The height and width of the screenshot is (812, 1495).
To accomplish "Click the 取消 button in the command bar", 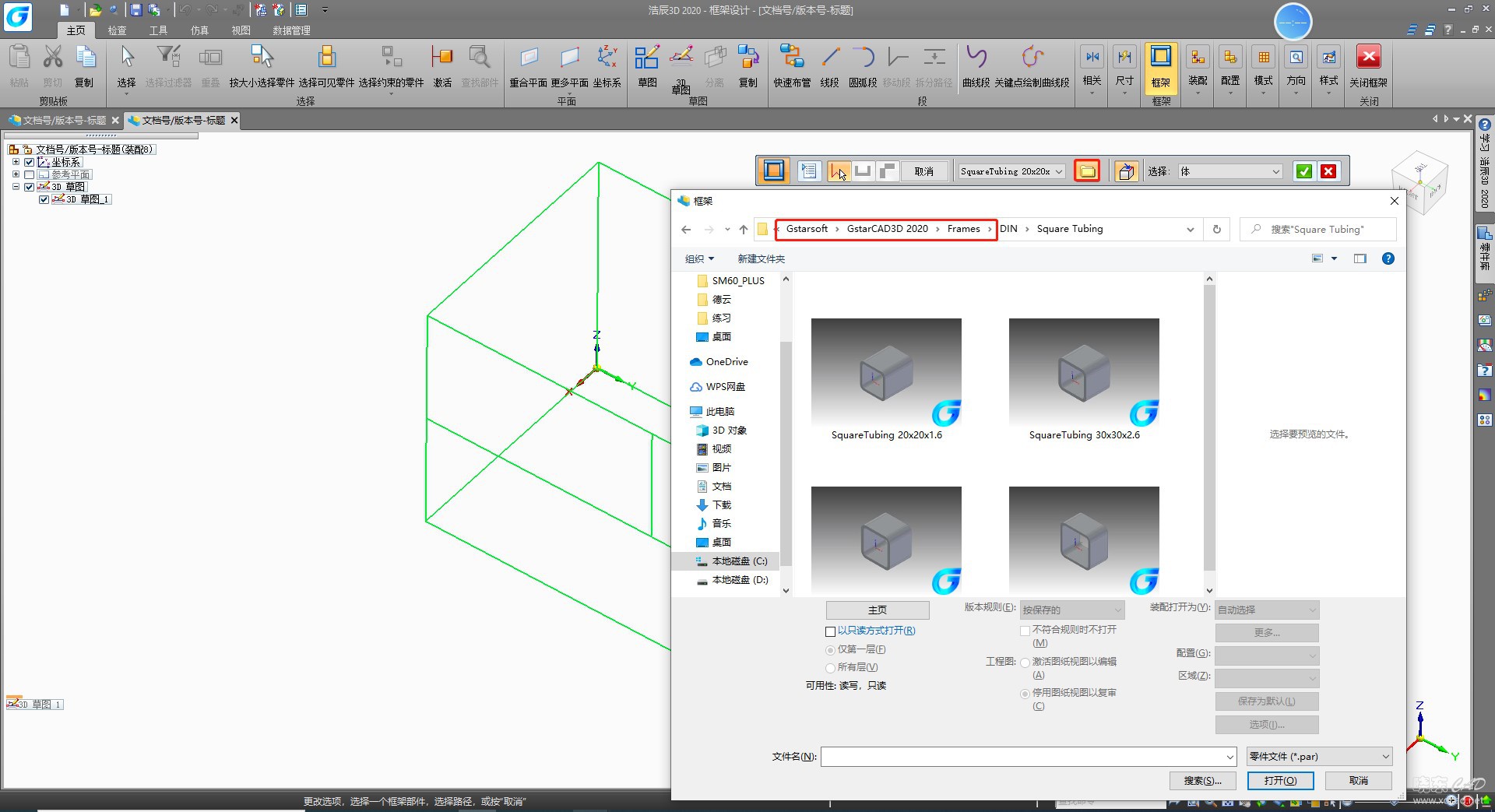I will coord(923,171).
